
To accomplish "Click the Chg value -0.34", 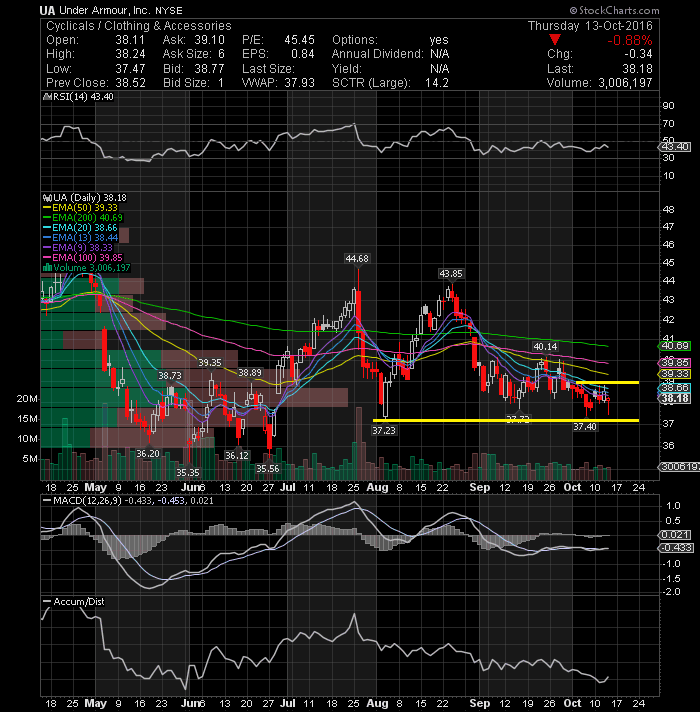I will point(638,54).
